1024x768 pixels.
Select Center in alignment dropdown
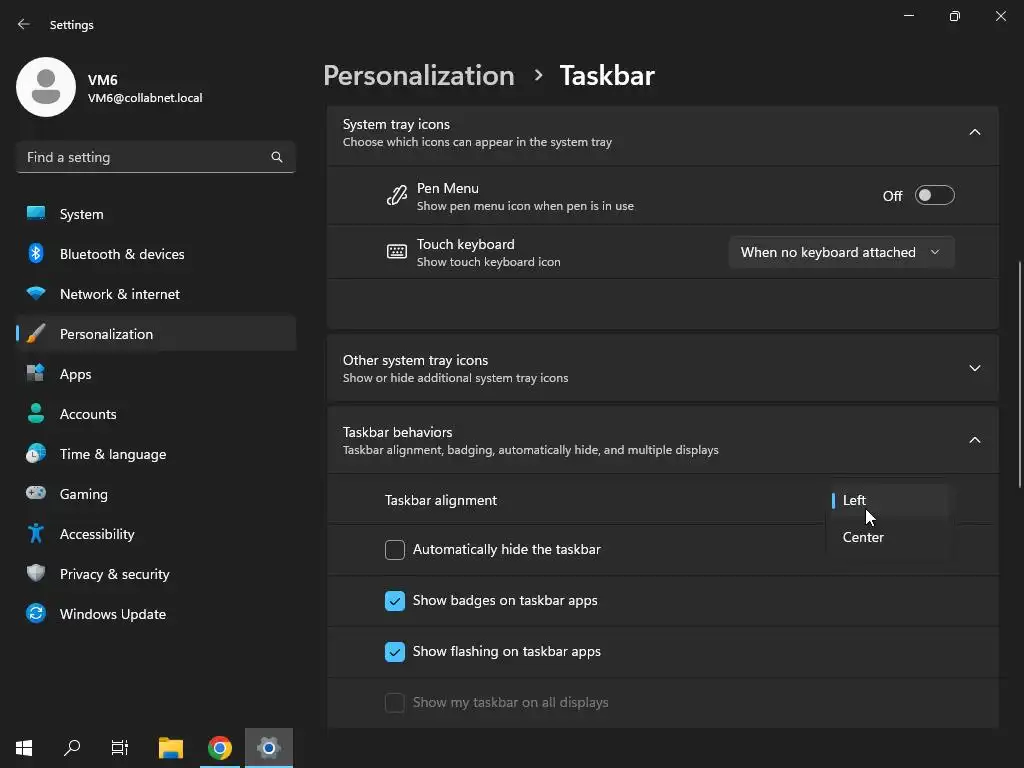[x=863, y=537]
